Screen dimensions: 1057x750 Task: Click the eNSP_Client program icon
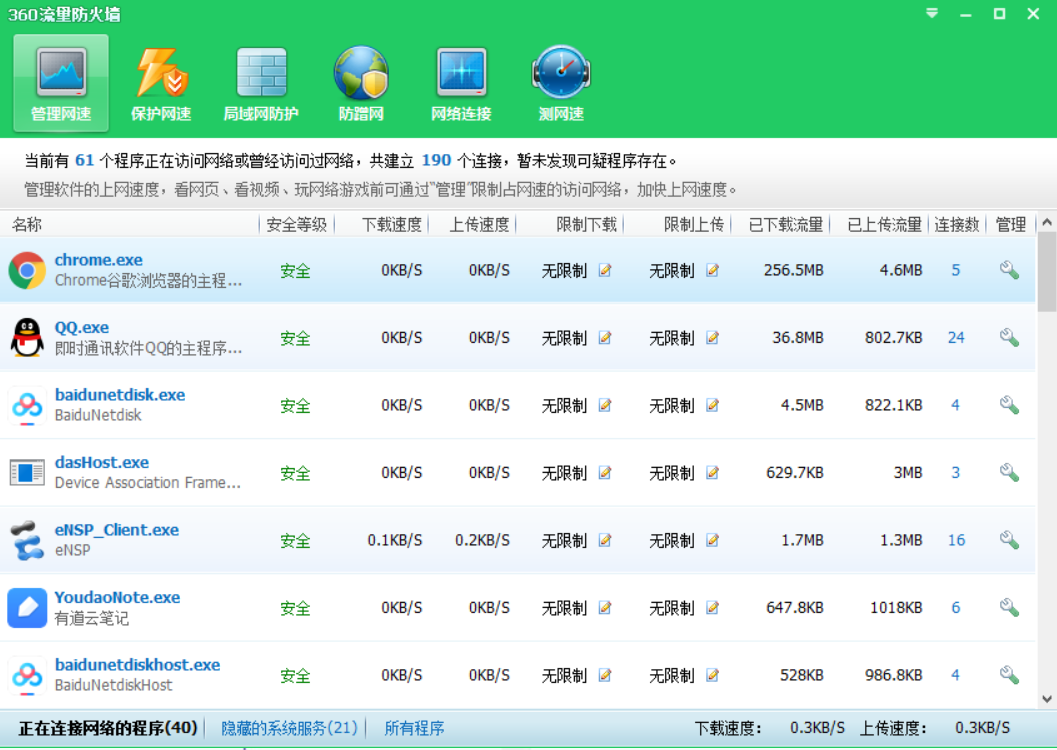[27, 540]
